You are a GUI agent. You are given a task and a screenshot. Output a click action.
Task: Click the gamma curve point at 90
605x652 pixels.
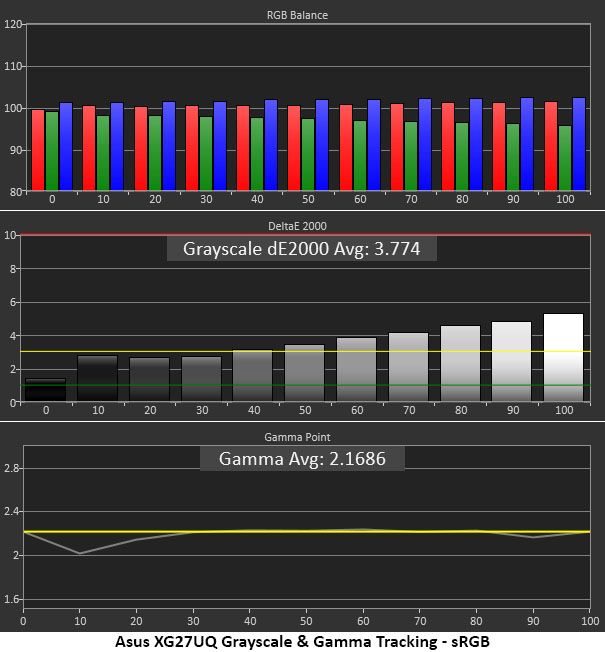533,537
